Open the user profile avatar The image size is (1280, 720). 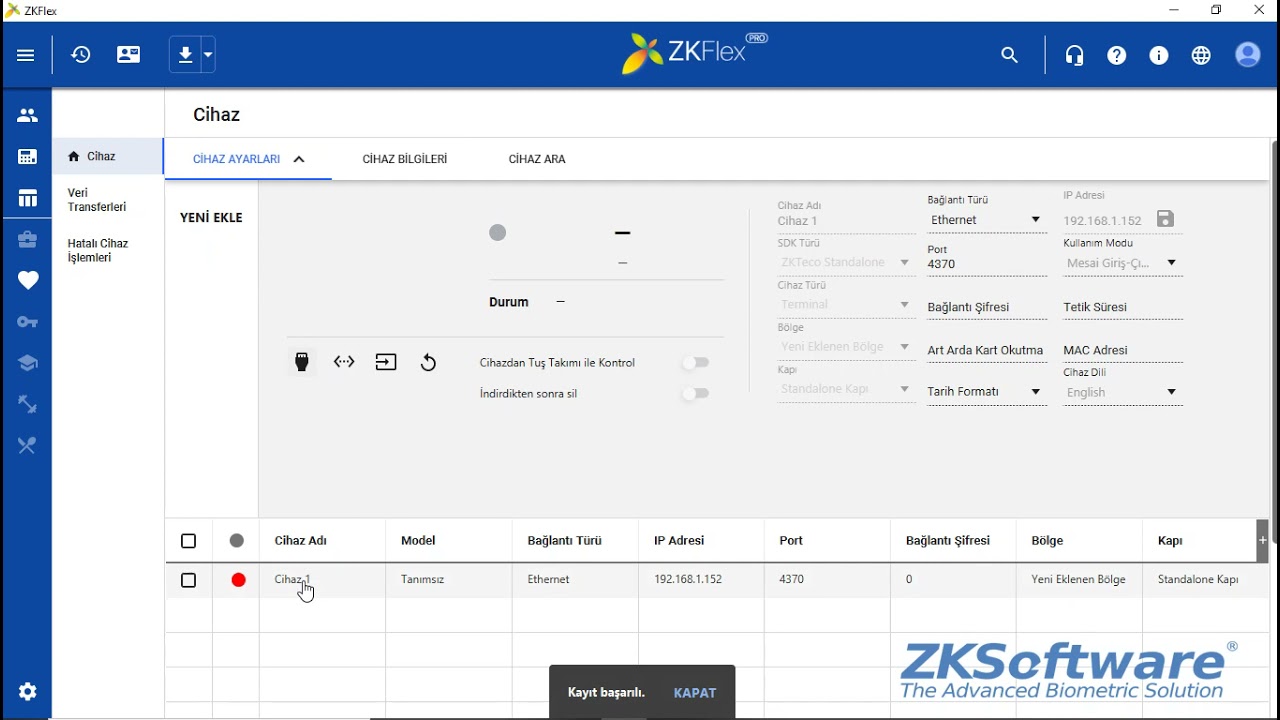click(x=1248, y=55)
